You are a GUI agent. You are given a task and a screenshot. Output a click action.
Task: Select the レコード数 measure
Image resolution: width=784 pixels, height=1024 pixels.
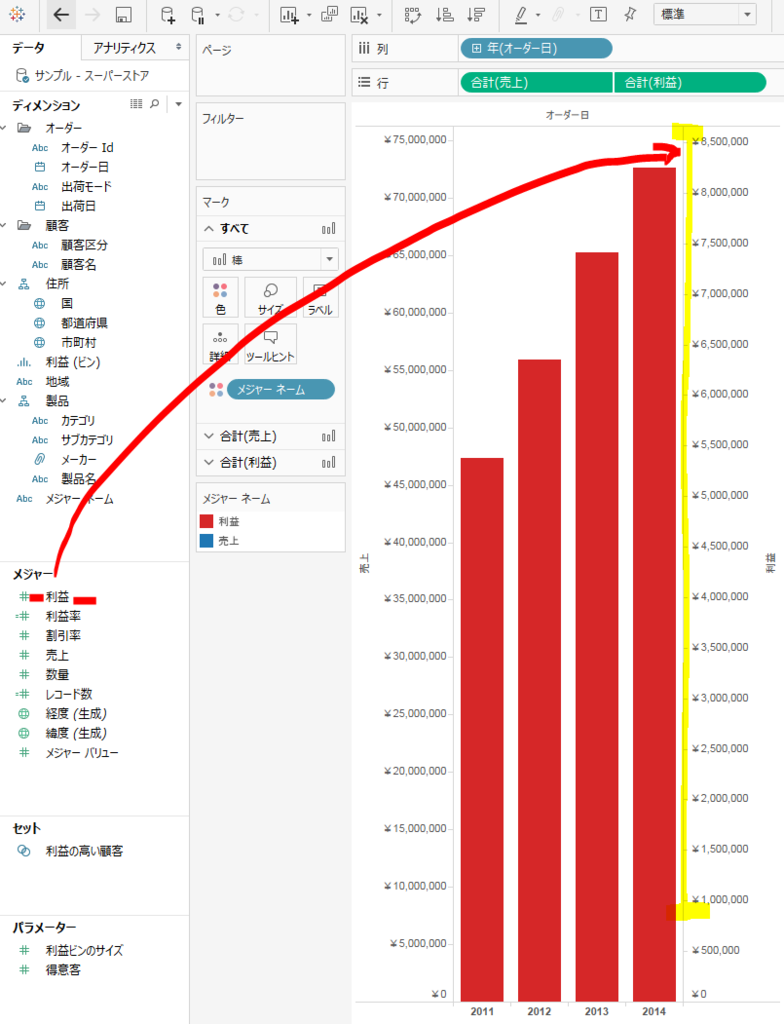click(69, 694)
